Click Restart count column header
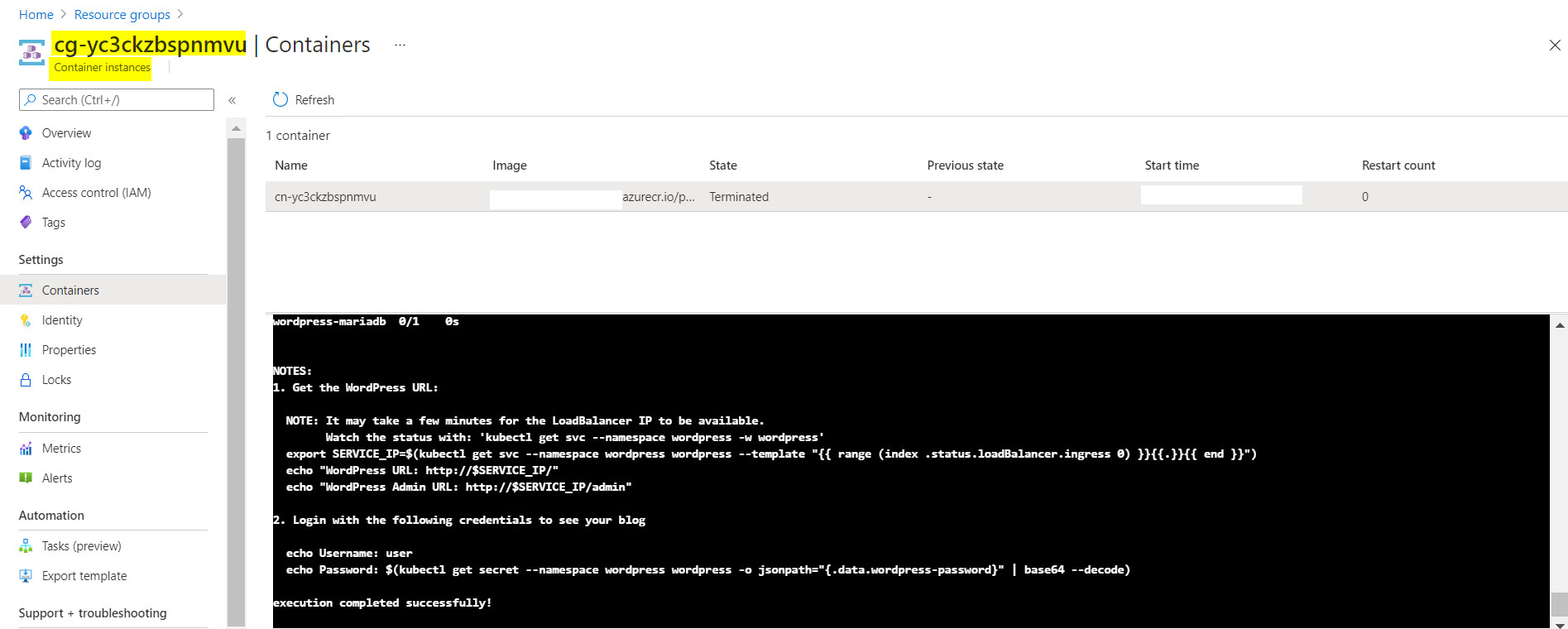 click(1398, 166)
